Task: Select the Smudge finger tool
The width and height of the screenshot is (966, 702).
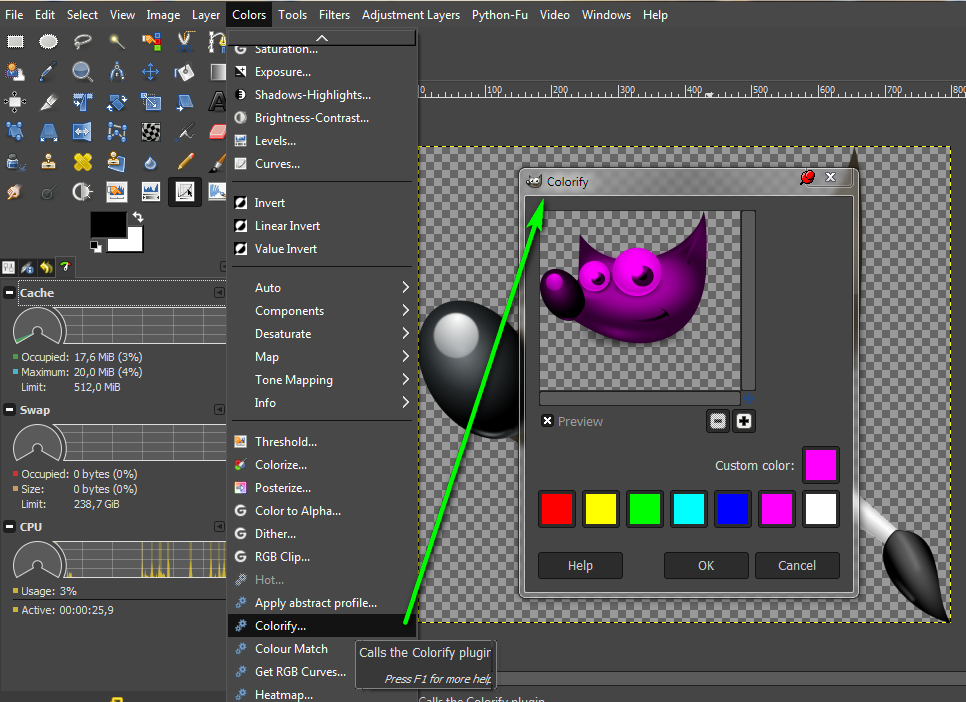Action: coord(15,192)
